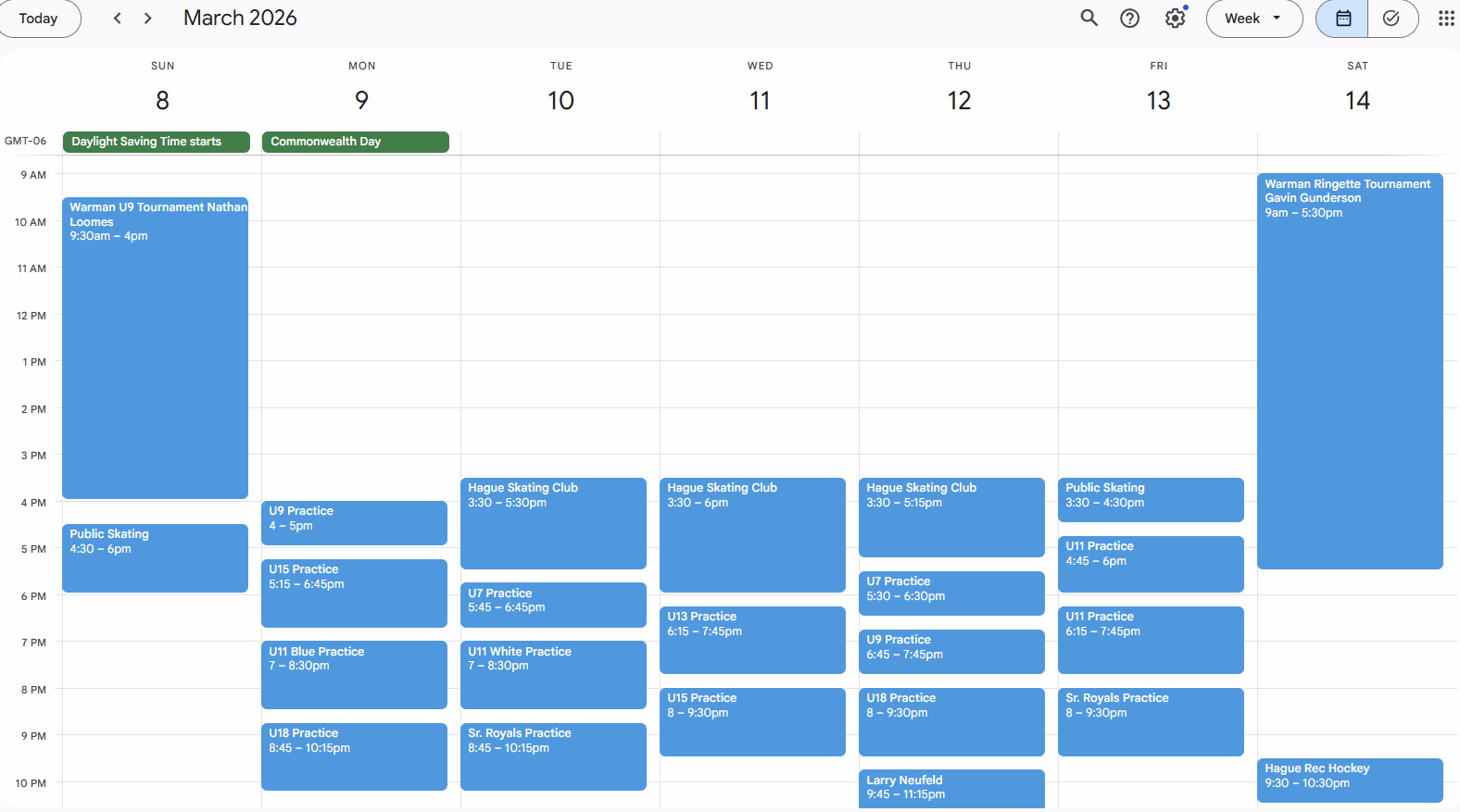Image resolution: width=1460 pixels, height=812 pixels.
Task: Click the Today button
Action: point(38,19)
